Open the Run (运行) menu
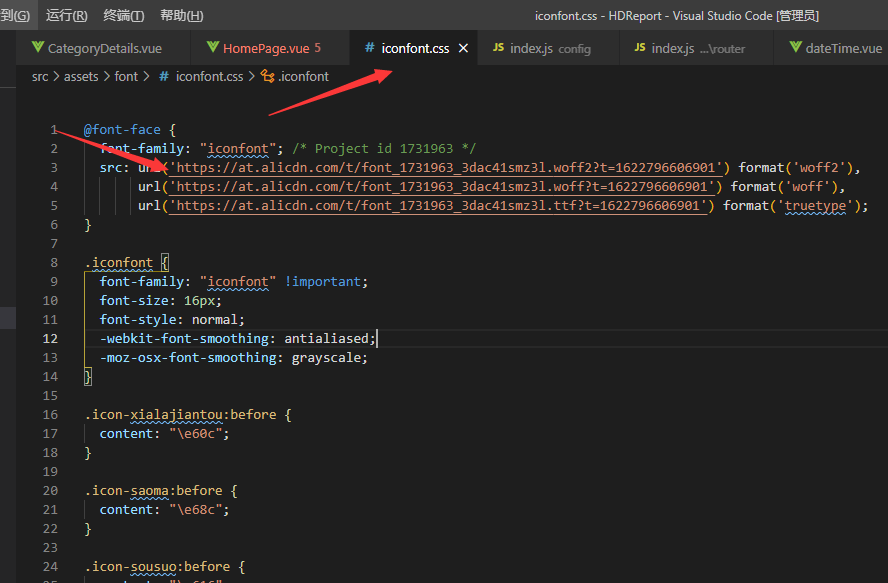888x583 pixels. click(x=66, y=15)
